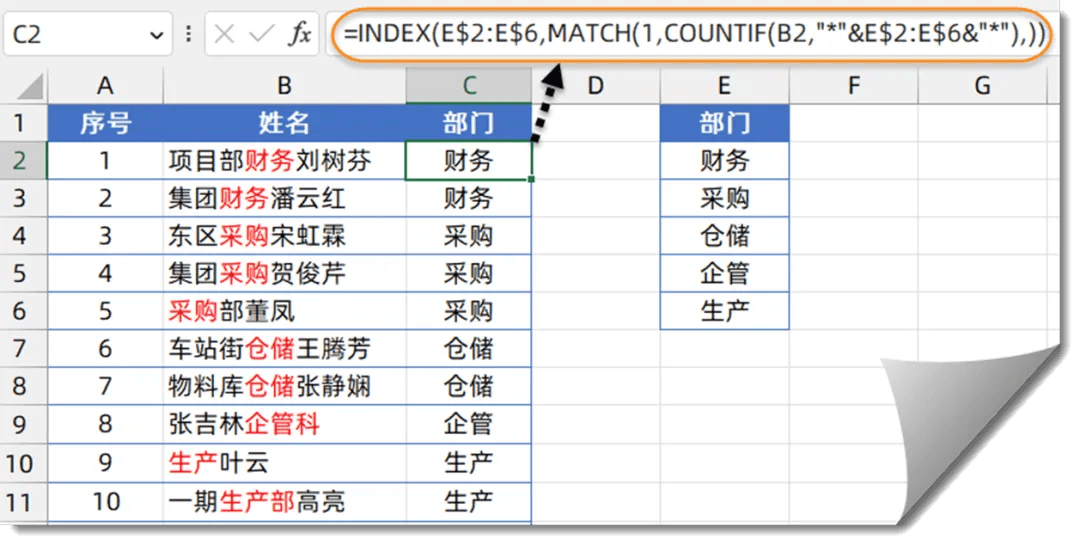The height and width of the screenshot is (545, 1080).
Task: Click the 序号 header cell
Action: tap(105, 123)
